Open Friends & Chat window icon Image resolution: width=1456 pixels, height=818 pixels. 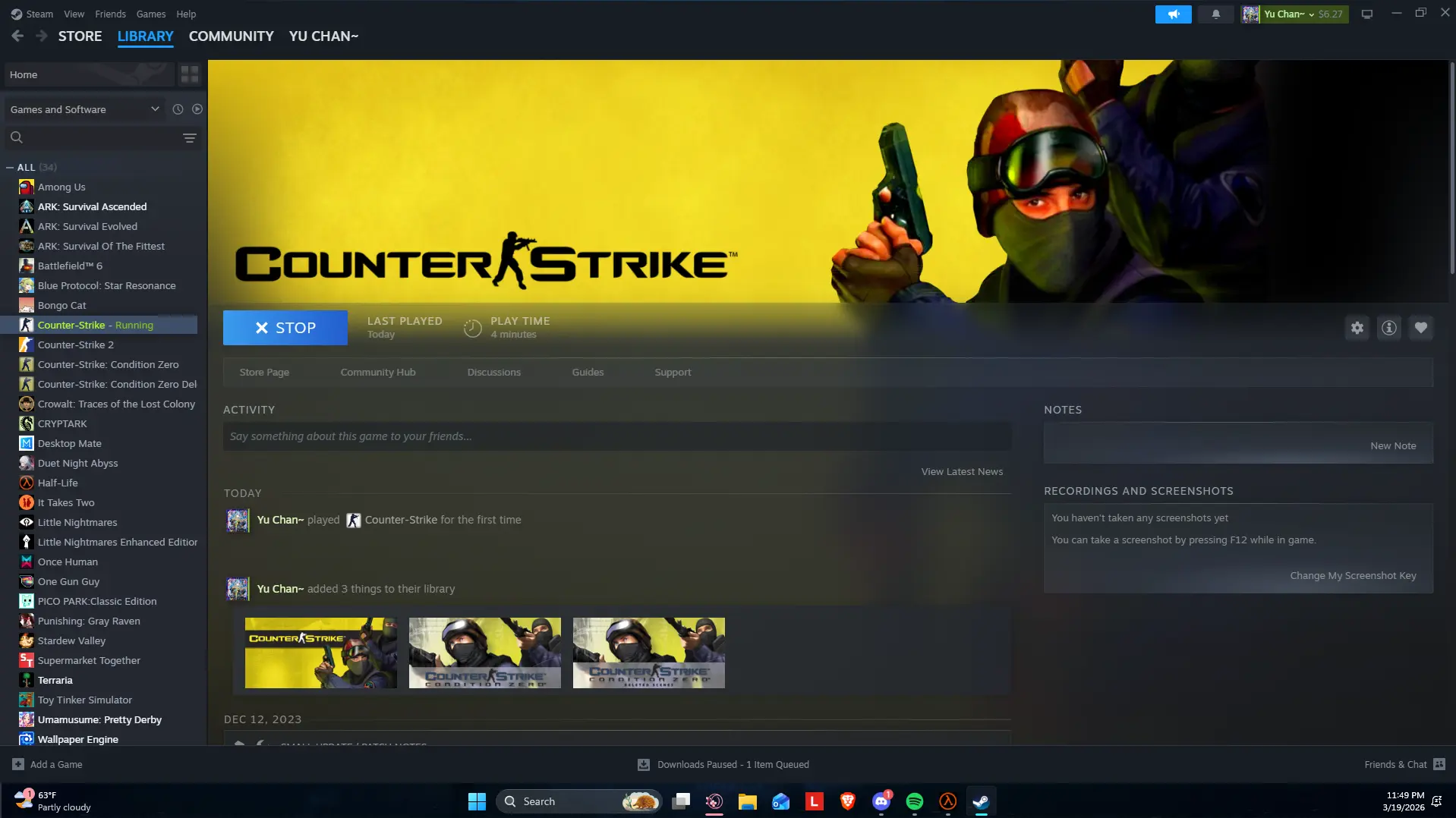[x=1439, y=764]
